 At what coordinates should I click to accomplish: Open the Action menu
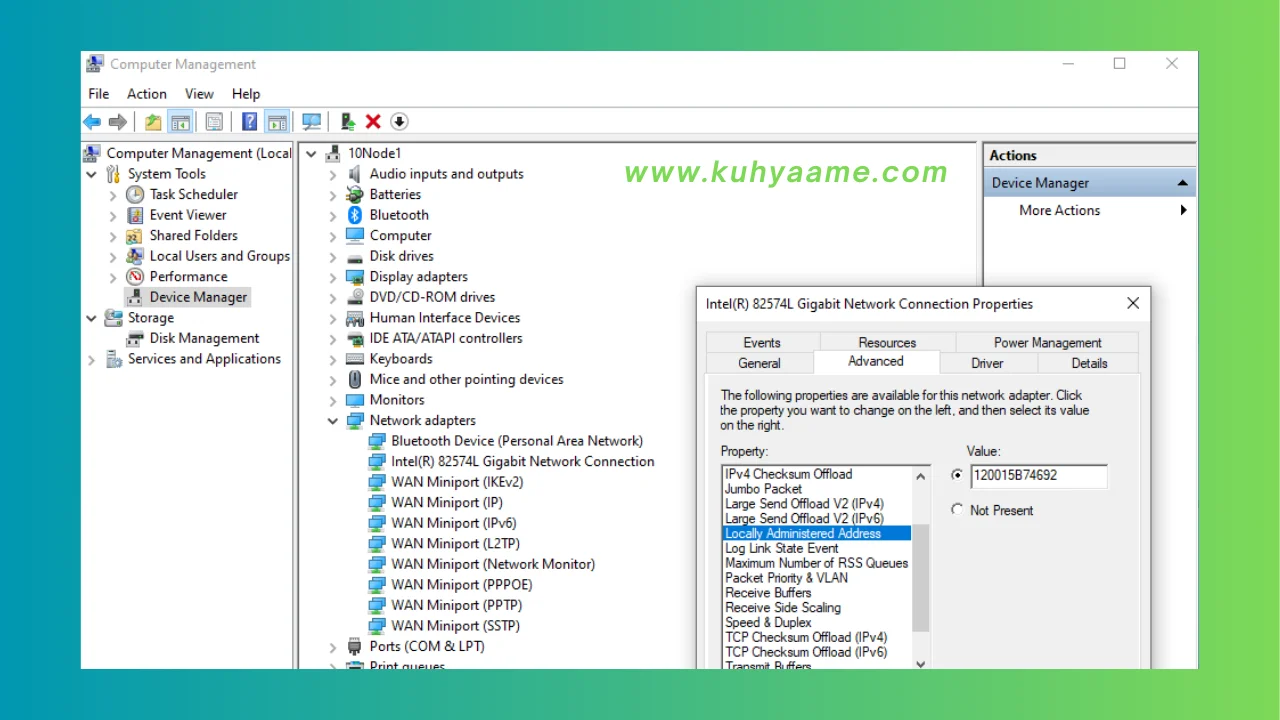click(x=147, y=94)
